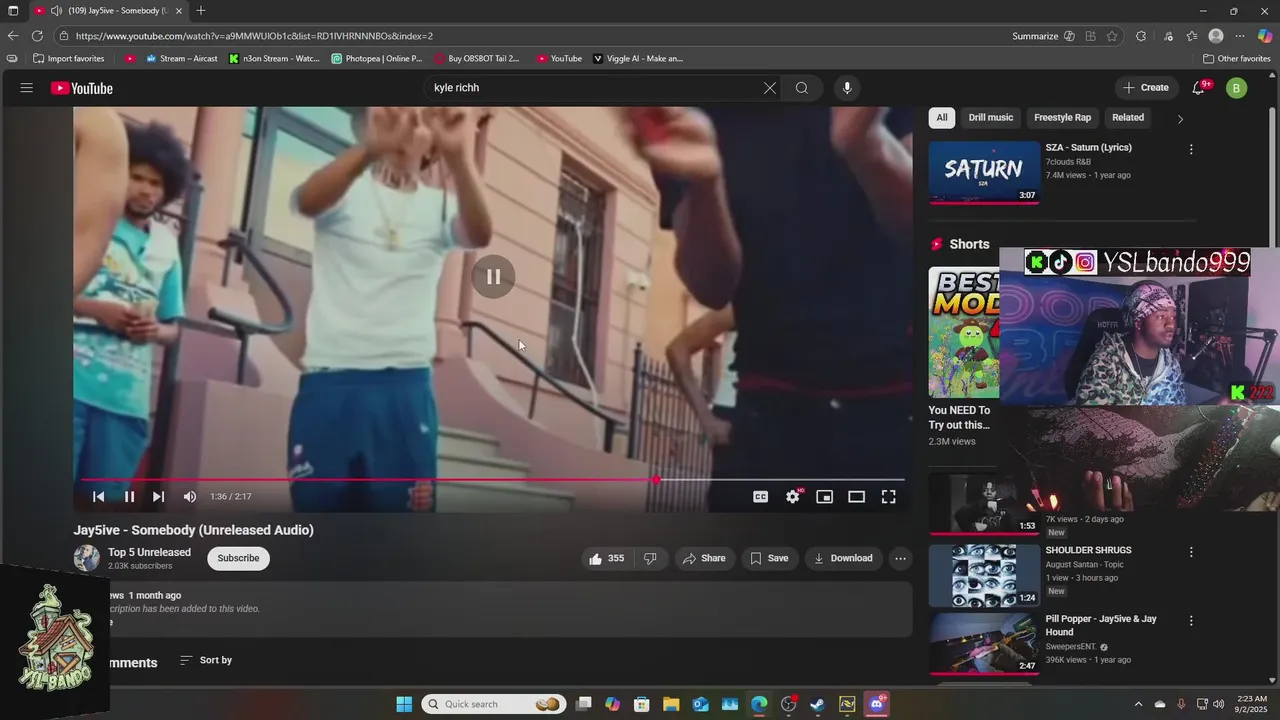This screenshot has height=720, width=1280.
Task: Enter full screen mode
Action: point(888,497)
